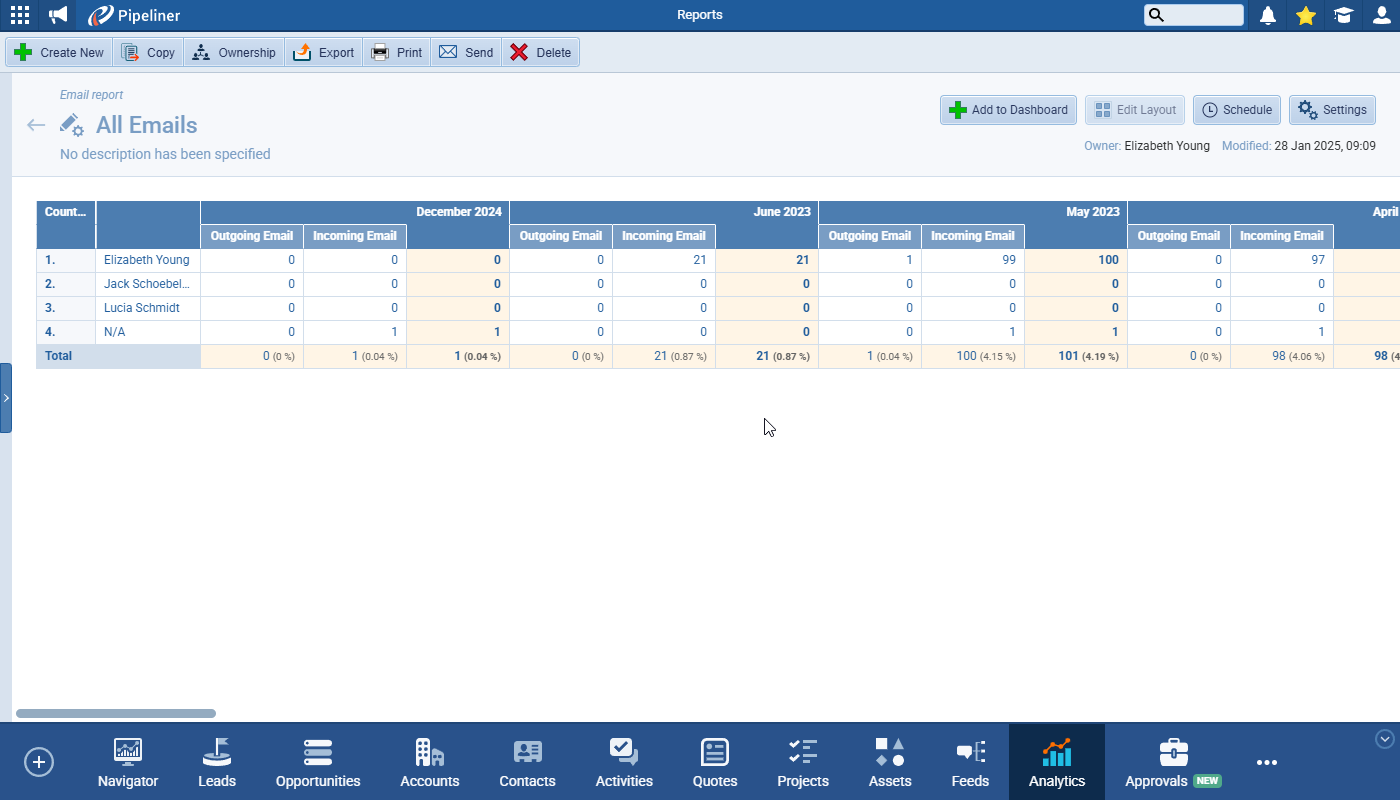Click the Schedule button
1400x800 pixels.
(1237, 110)
